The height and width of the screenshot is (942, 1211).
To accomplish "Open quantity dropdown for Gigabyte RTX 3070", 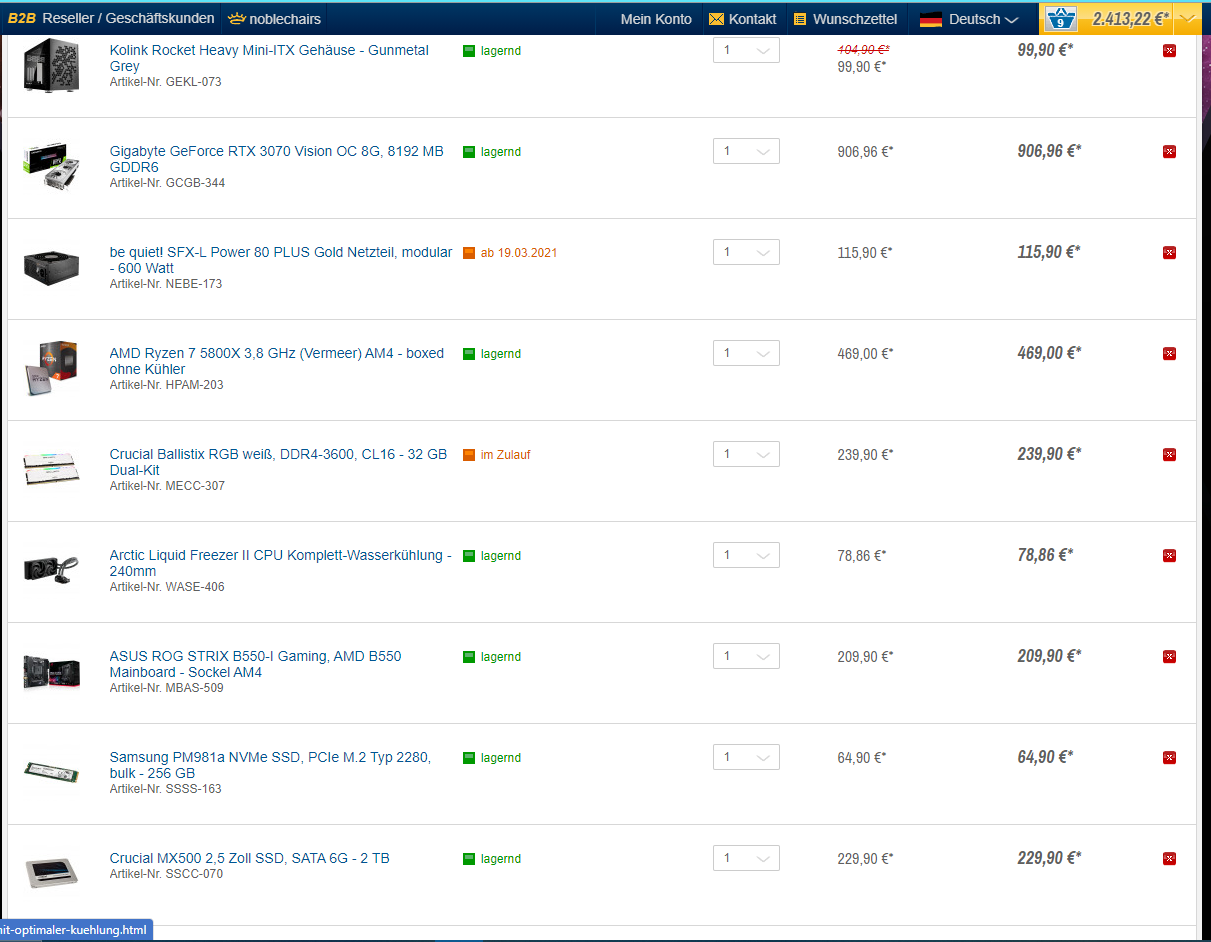I will click(x=746, y=151).
